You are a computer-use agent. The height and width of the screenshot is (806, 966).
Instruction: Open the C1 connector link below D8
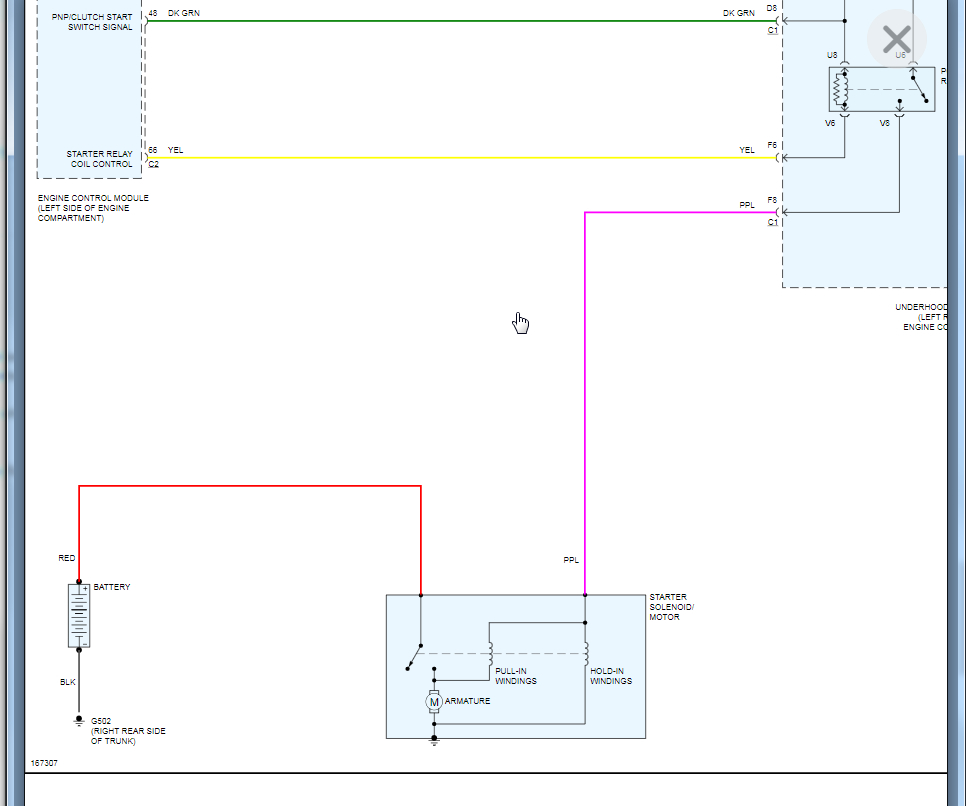click(x=773, y=30)
